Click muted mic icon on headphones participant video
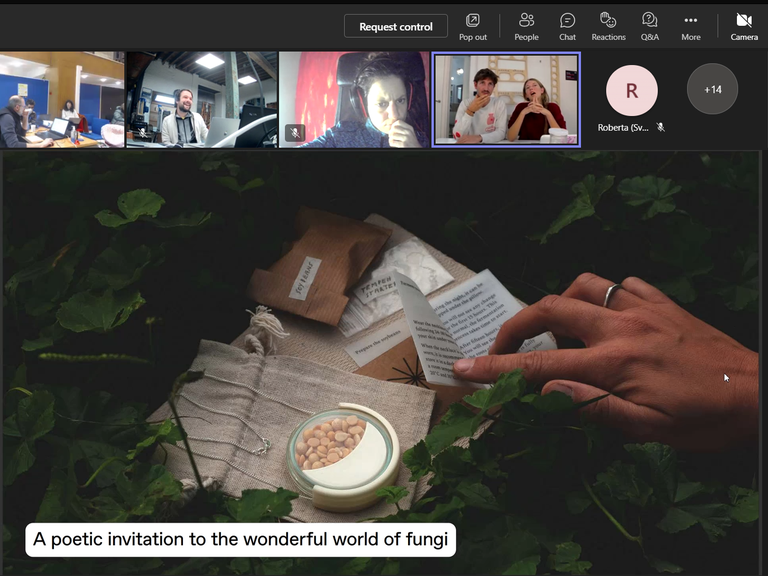The image size is (768, 576). (295, 132)
